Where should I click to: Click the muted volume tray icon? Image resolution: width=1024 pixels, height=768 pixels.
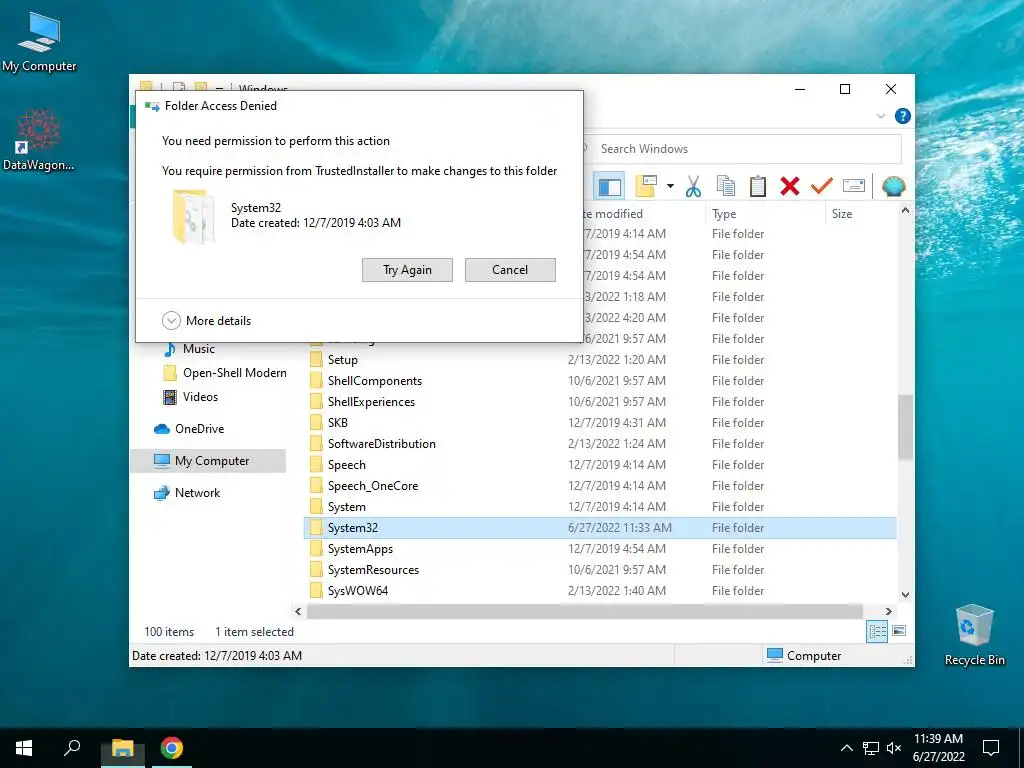pos(893,748)
